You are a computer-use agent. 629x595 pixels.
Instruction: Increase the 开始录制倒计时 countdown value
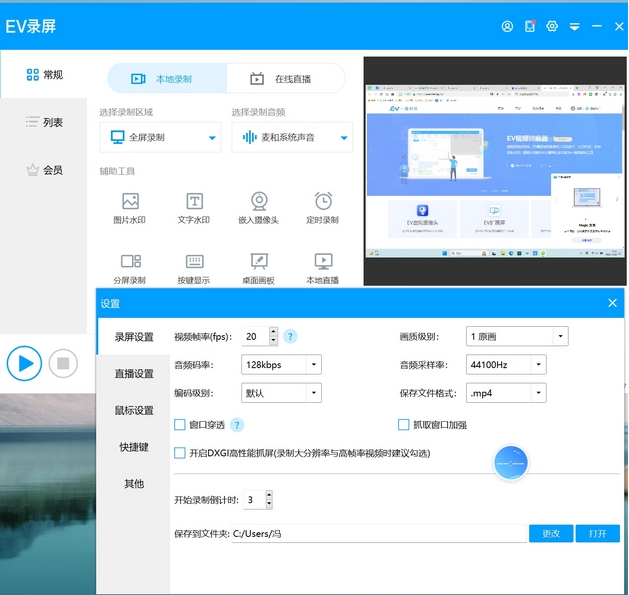tap(269, 495)
